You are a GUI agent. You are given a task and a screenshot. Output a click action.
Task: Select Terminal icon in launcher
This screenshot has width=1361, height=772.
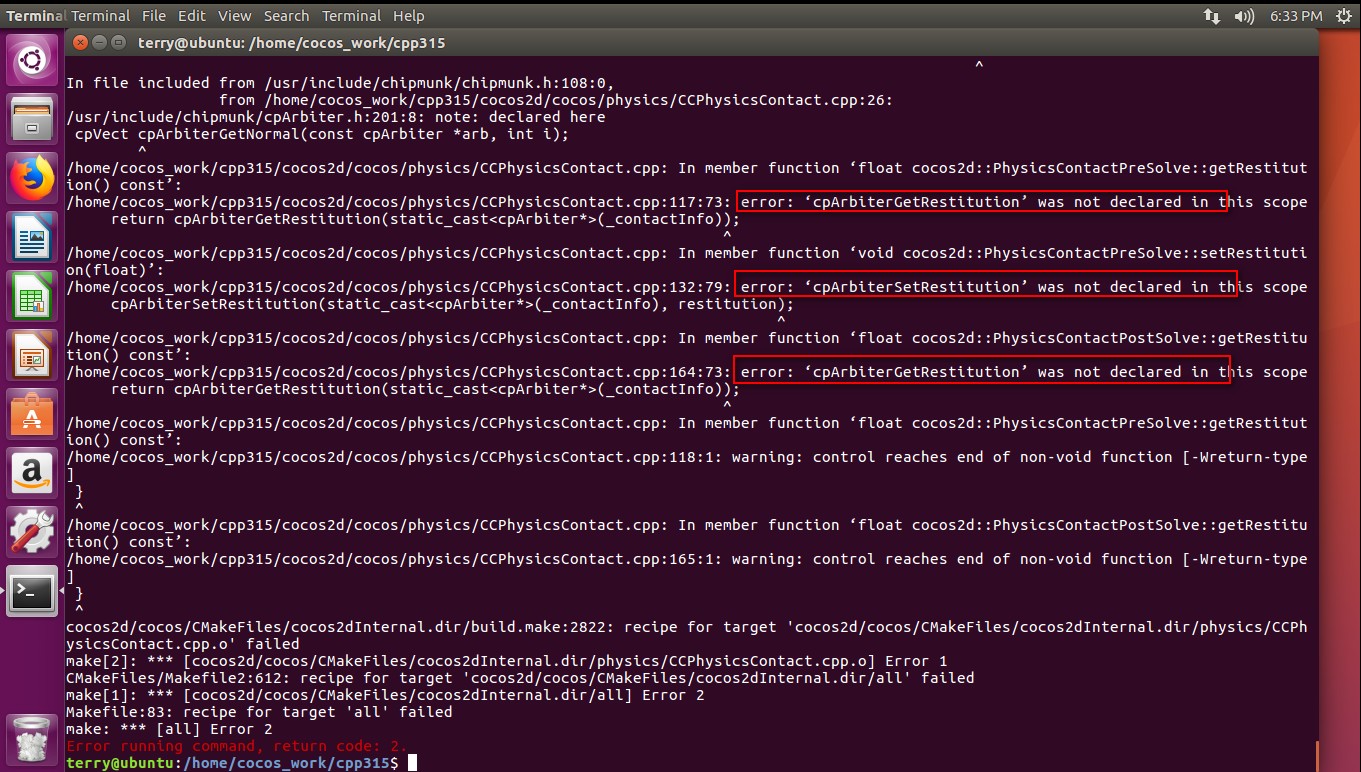(32, 592)
